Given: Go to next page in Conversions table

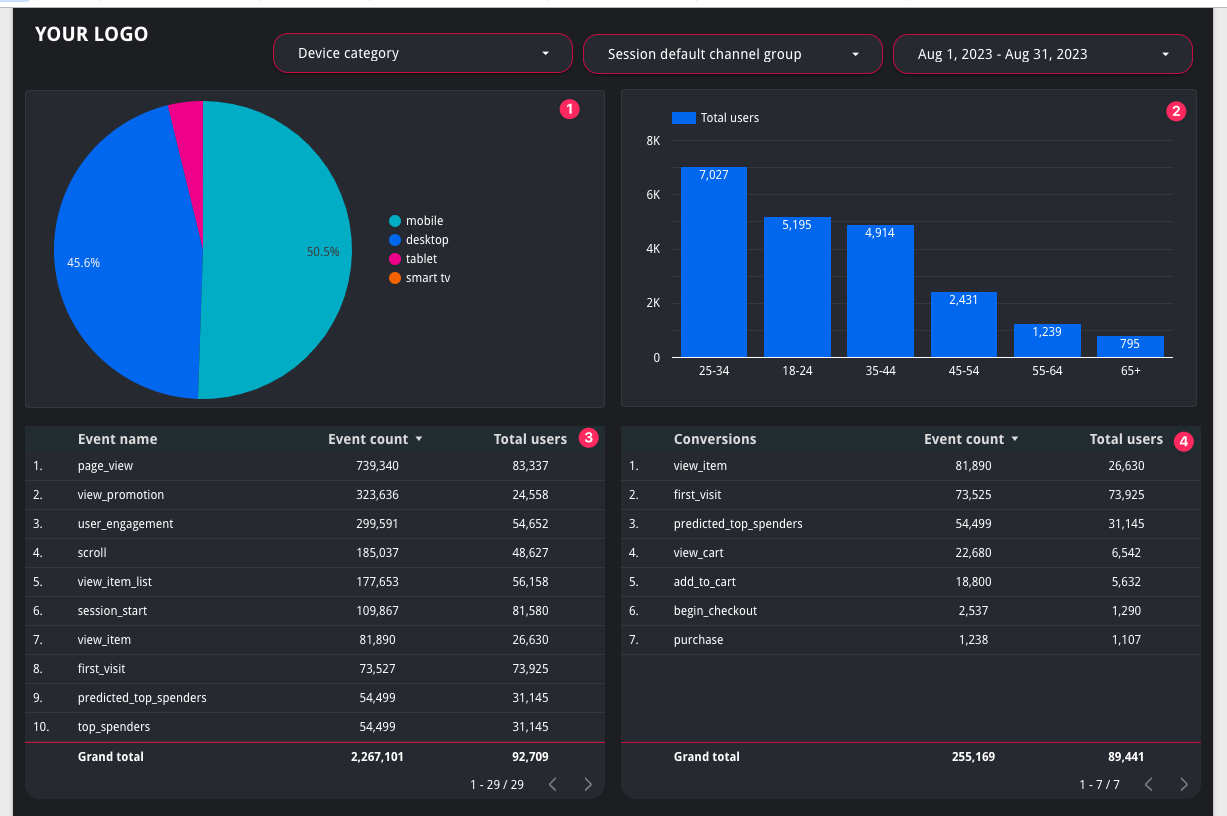Looking at the screenshot, I should coord(1184,785).
